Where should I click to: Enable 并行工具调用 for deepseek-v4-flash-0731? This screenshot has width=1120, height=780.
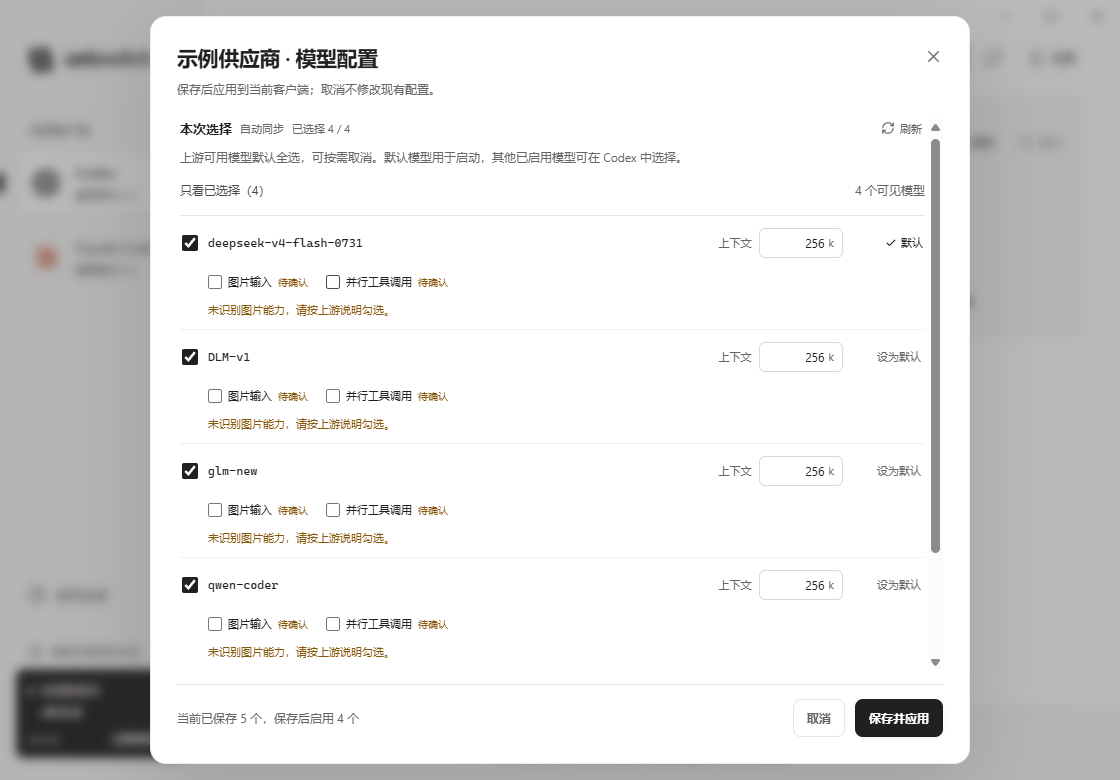(x=333, y=282)
